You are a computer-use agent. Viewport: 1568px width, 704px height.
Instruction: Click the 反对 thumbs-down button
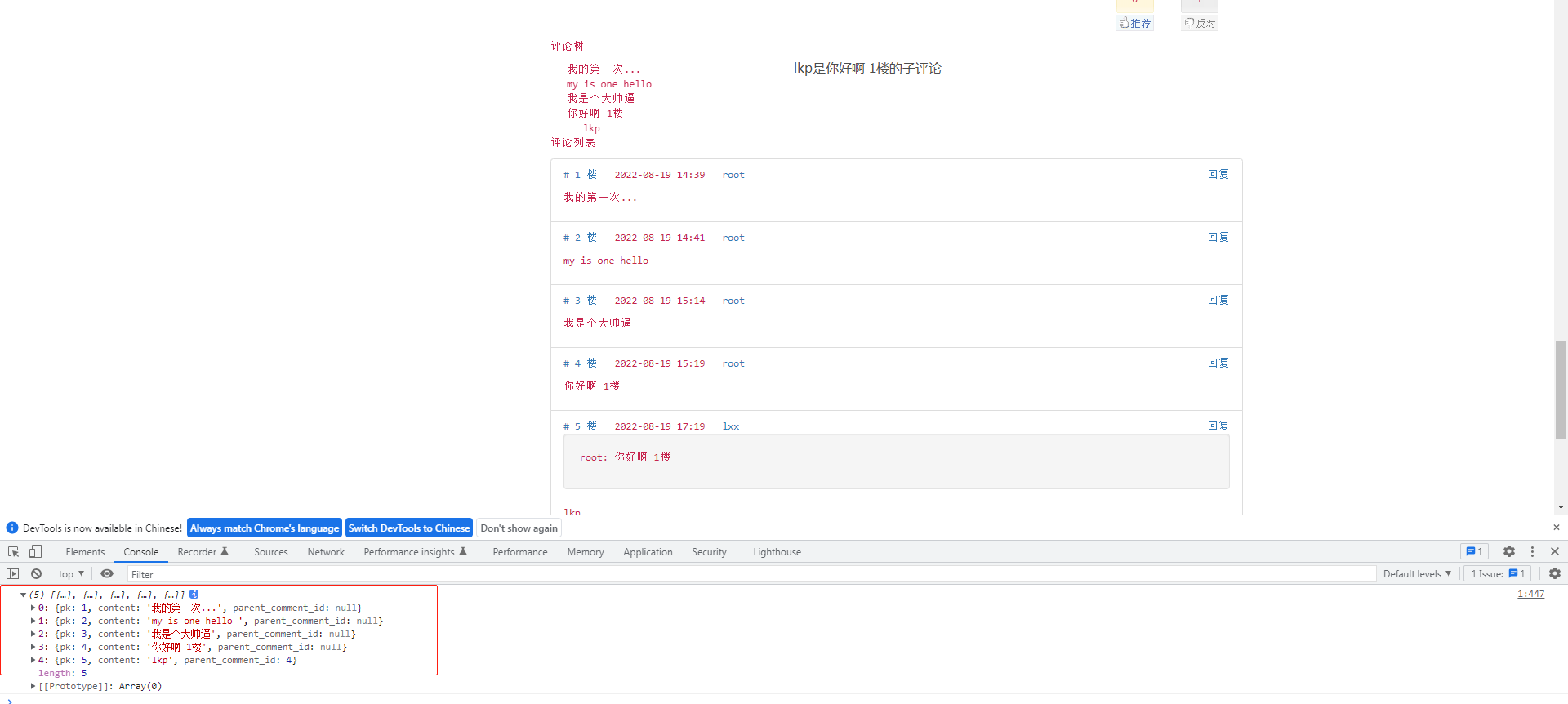pos(1200,23)
